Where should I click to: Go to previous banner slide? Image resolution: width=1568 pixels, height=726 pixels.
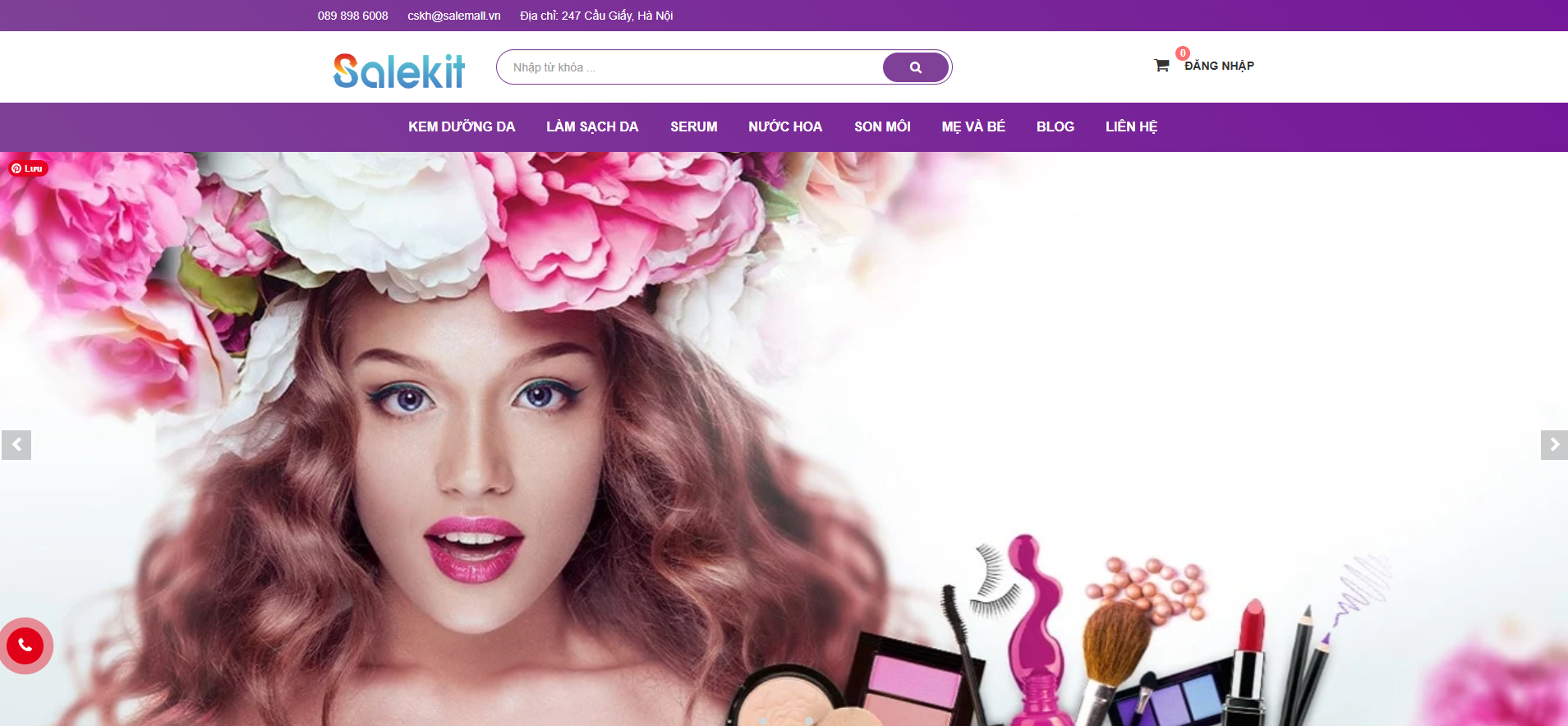16,445
